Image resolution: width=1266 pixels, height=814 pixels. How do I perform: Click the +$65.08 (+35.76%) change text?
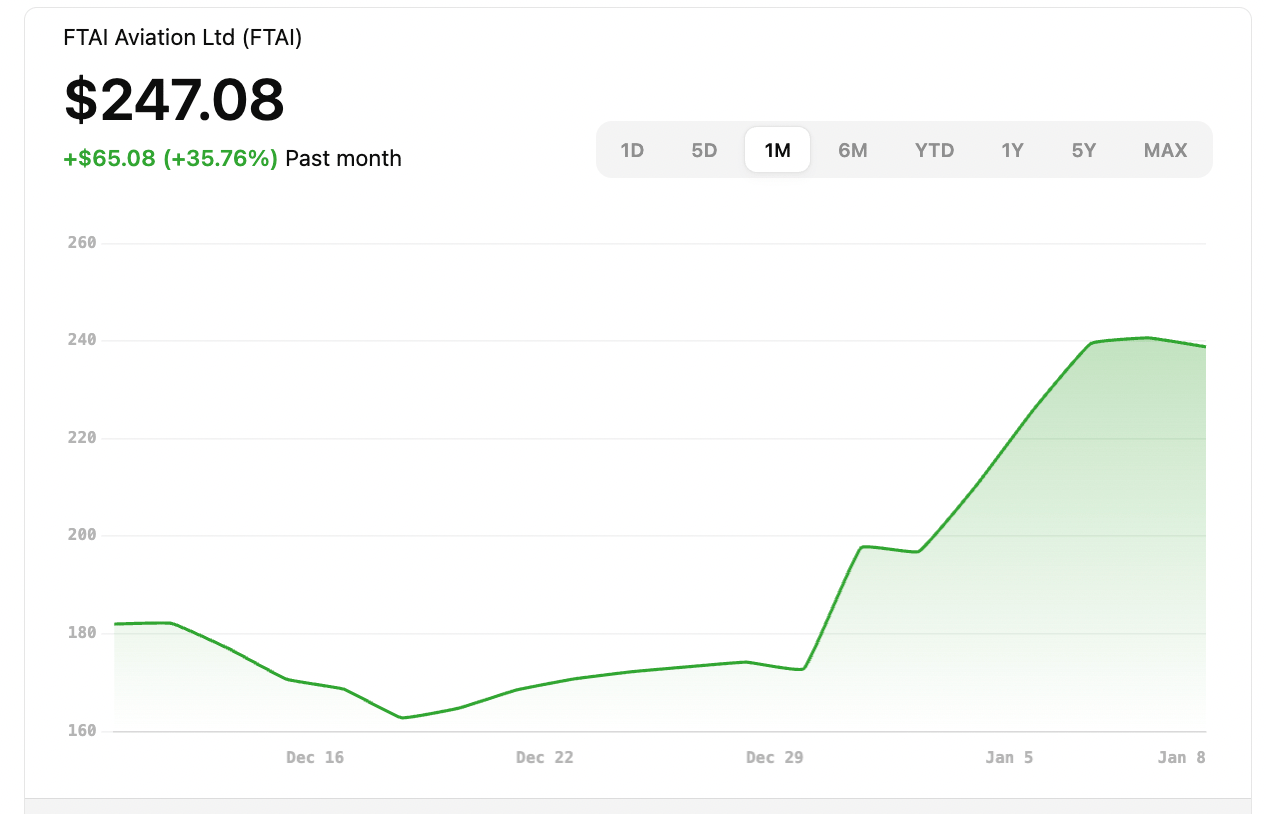pos(171,158)
